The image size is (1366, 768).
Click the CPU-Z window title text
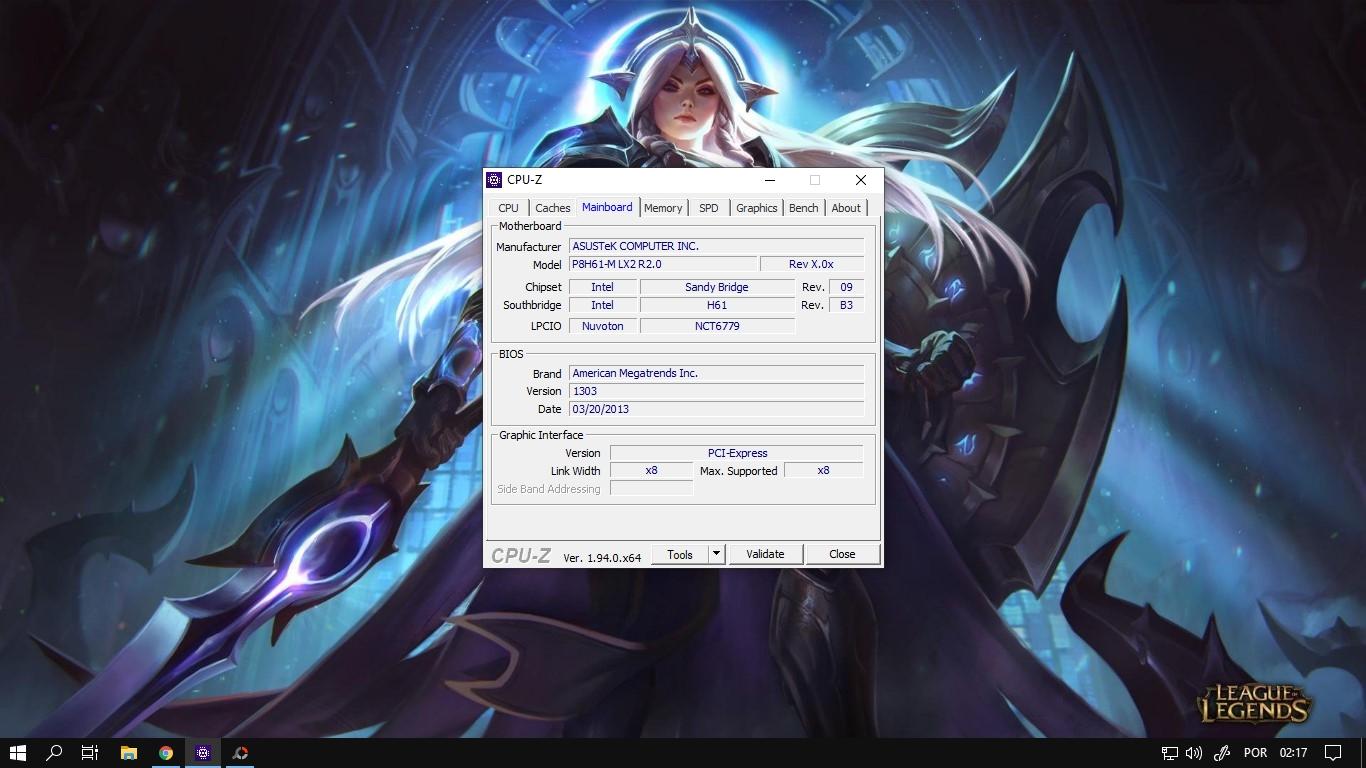coord(524,180)
